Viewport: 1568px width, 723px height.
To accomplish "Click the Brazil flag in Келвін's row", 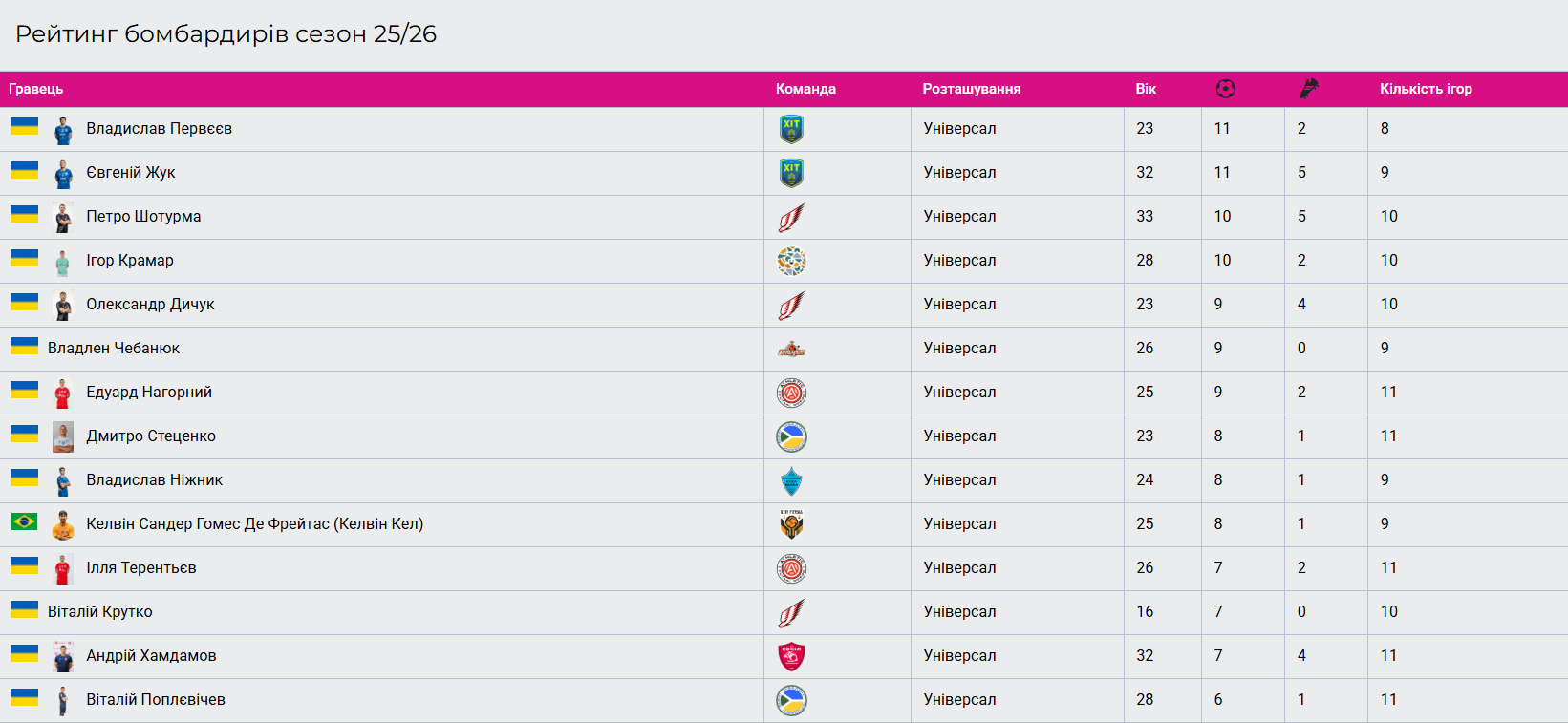I will (x=24, y=521).
